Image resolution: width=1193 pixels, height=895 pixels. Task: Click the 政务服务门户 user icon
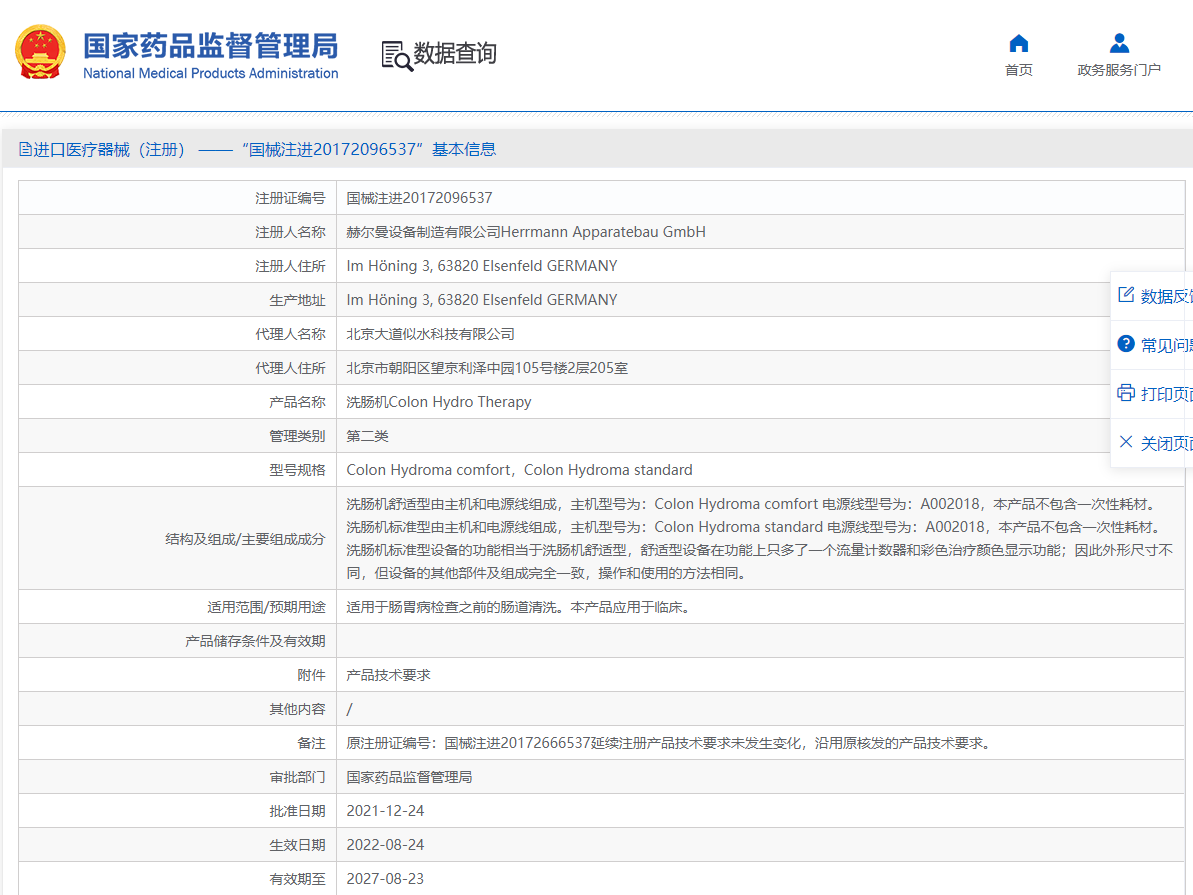click(1118, 43)
